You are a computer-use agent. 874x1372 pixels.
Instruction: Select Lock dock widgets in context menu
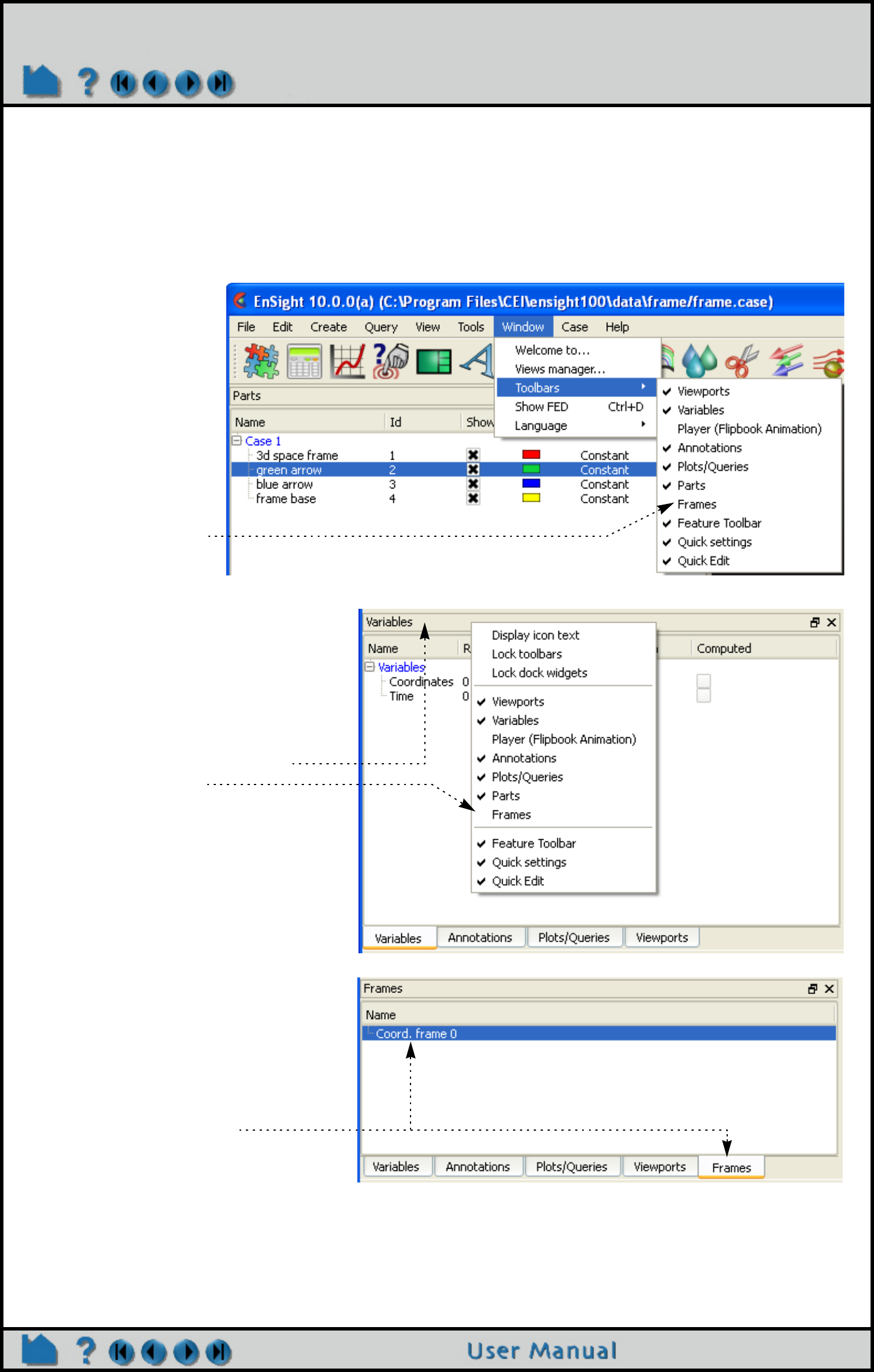coord(564,672)
